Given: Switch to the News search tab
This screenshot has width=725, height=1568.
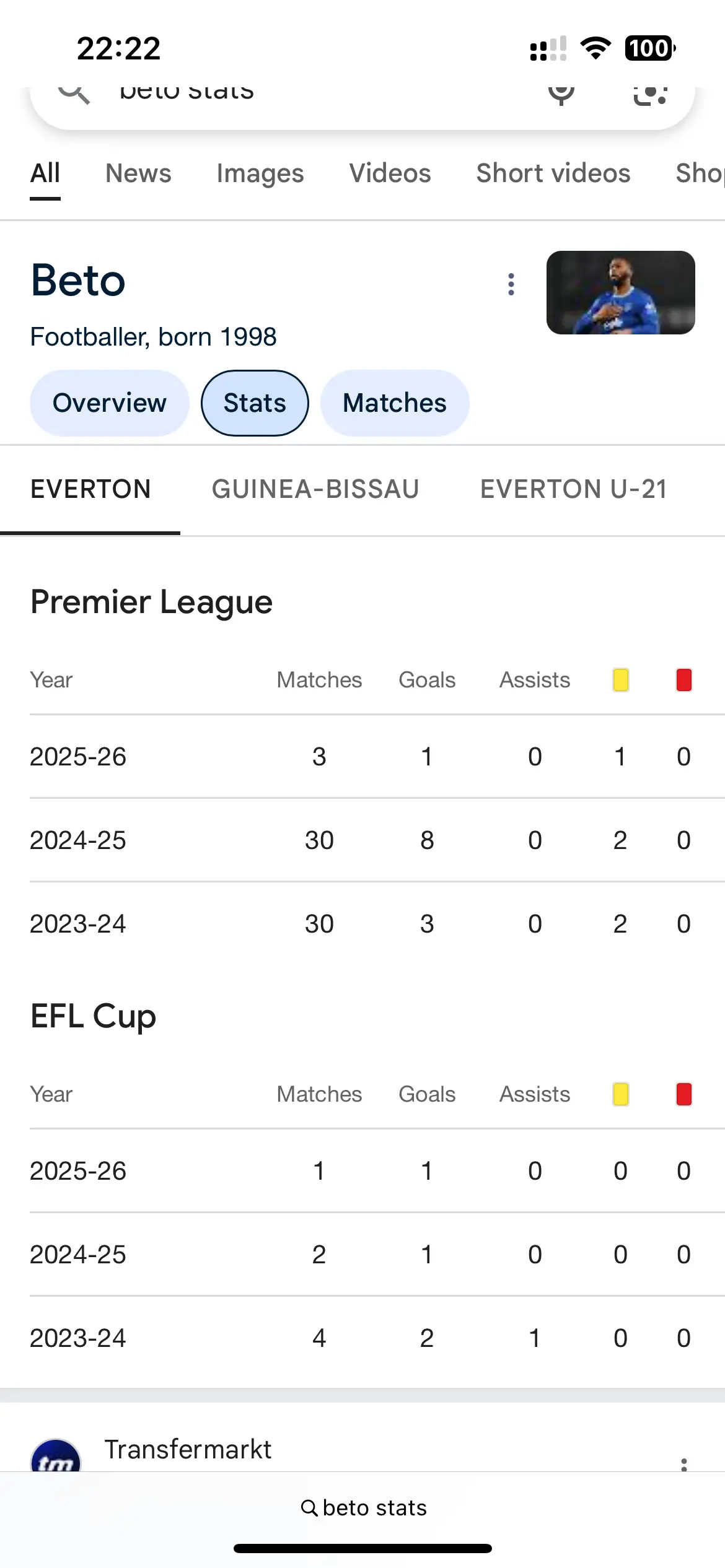Looking at the screenshot, I should [x=138, y=173].
